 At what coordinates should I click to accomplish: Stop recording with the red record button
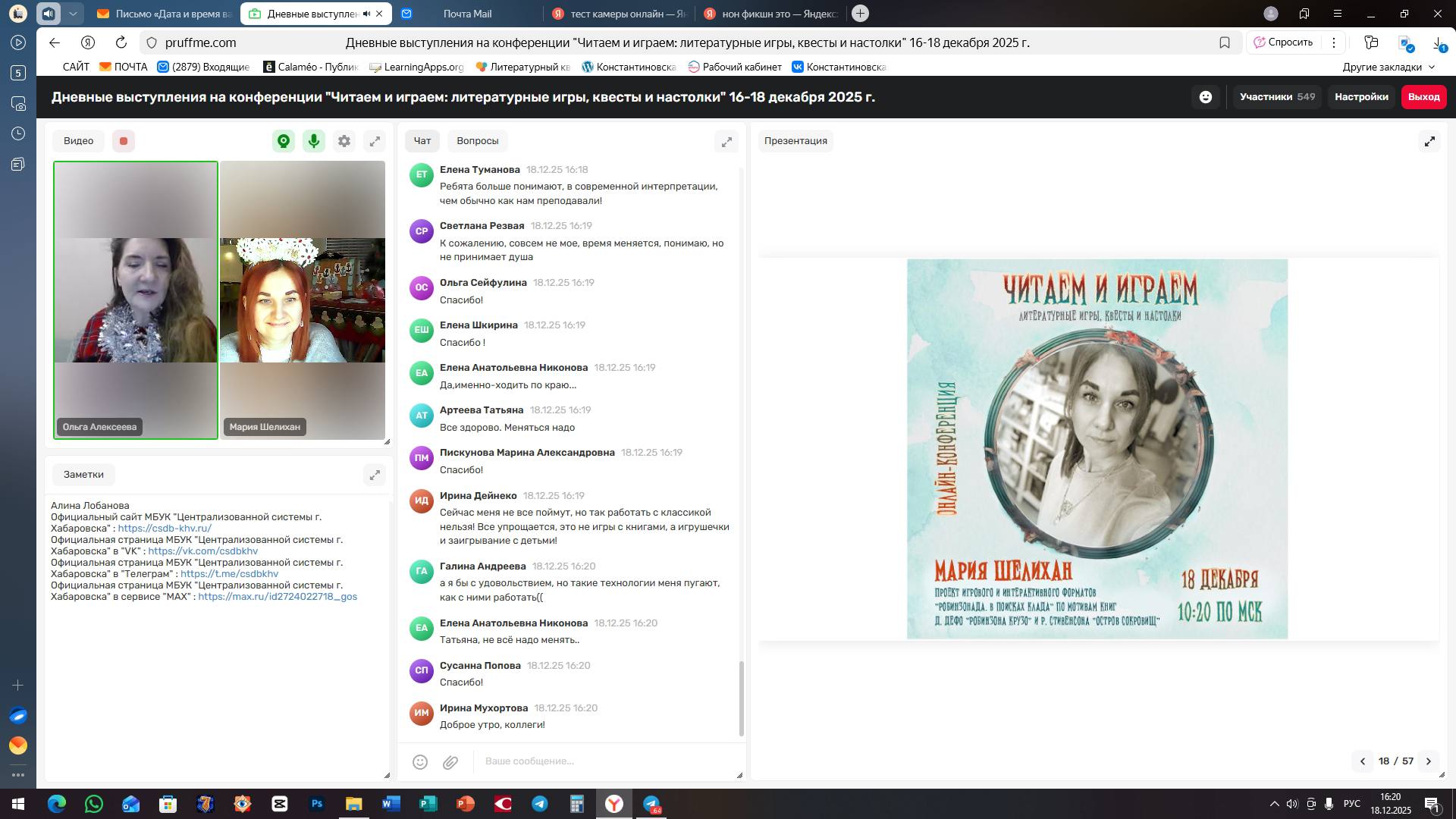[x=124, y=141]
